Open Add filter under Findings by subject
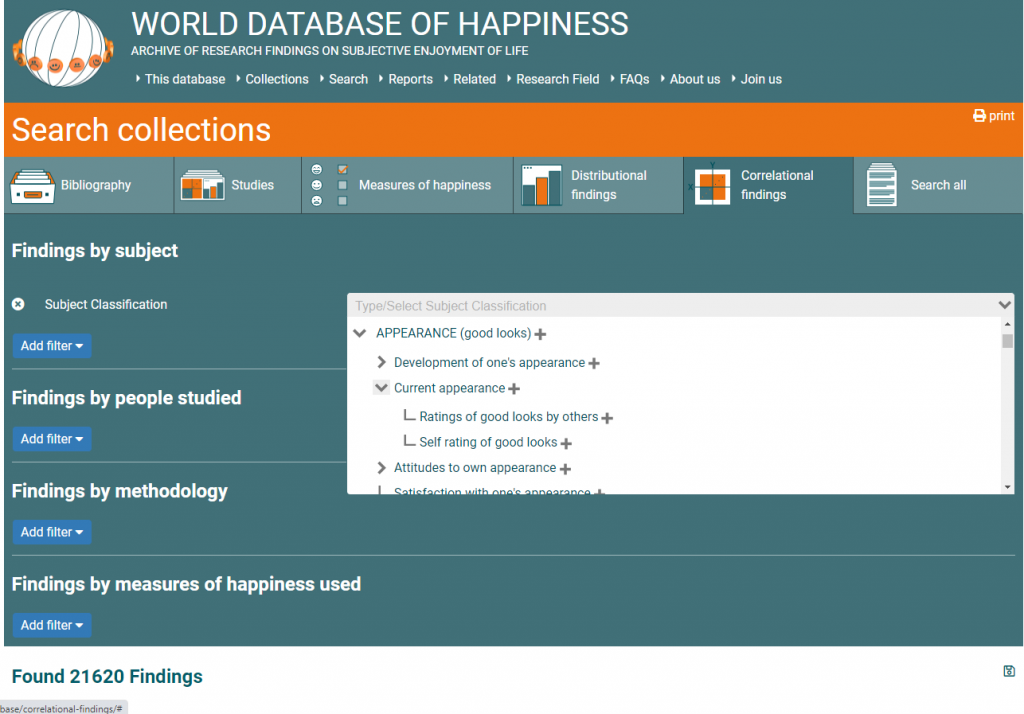This screenshot has width=1024, height=714. (x=52, y=346)
